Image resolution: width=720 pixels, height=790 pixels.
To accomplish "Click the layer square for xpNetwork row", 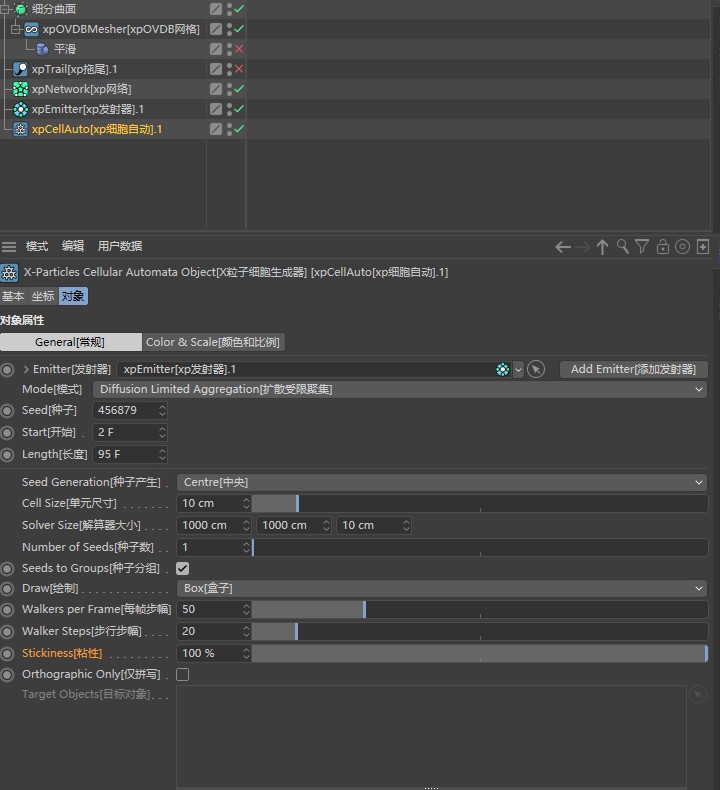I will click(x=216, y=89).
